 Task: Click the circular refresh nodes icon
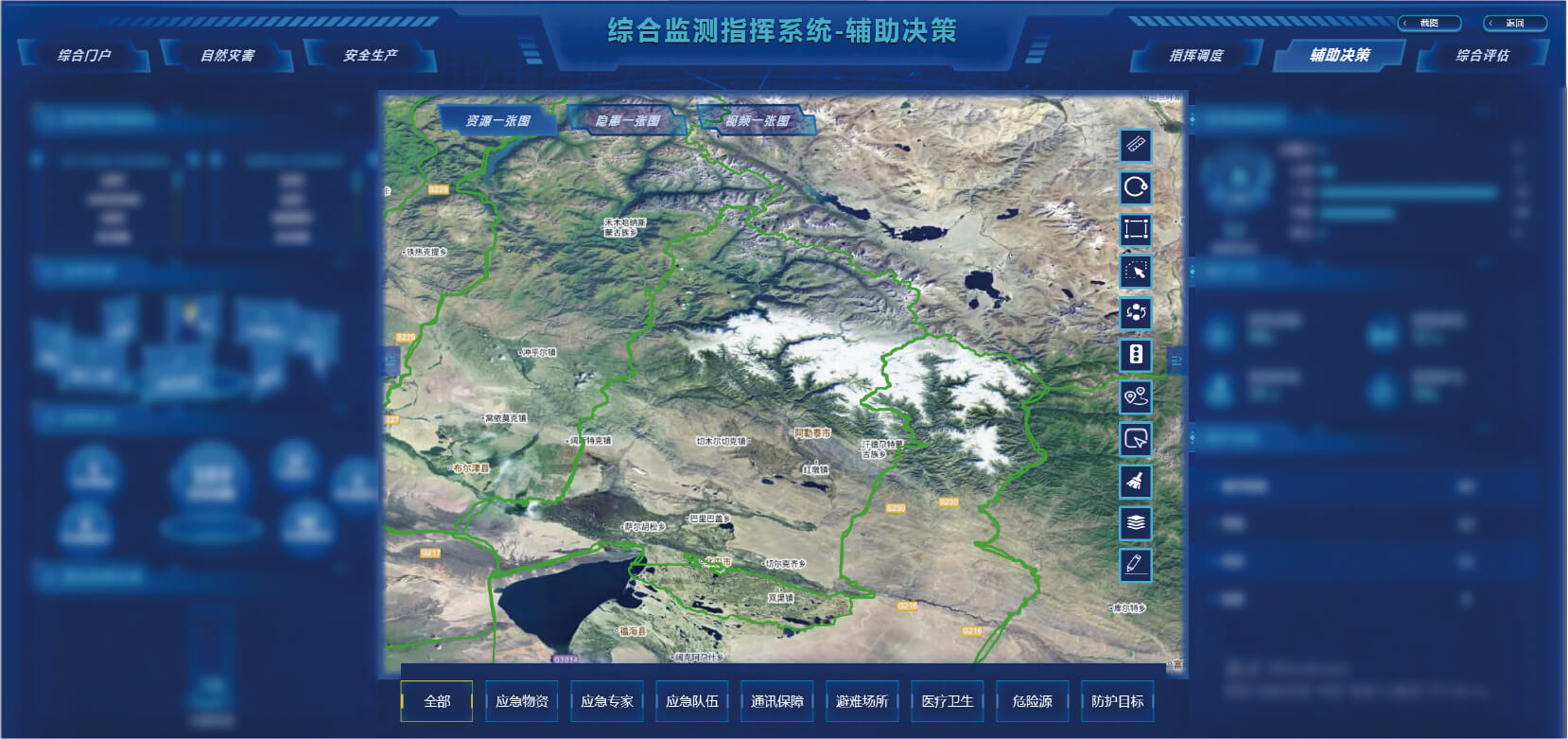[x=1136, y=313]
